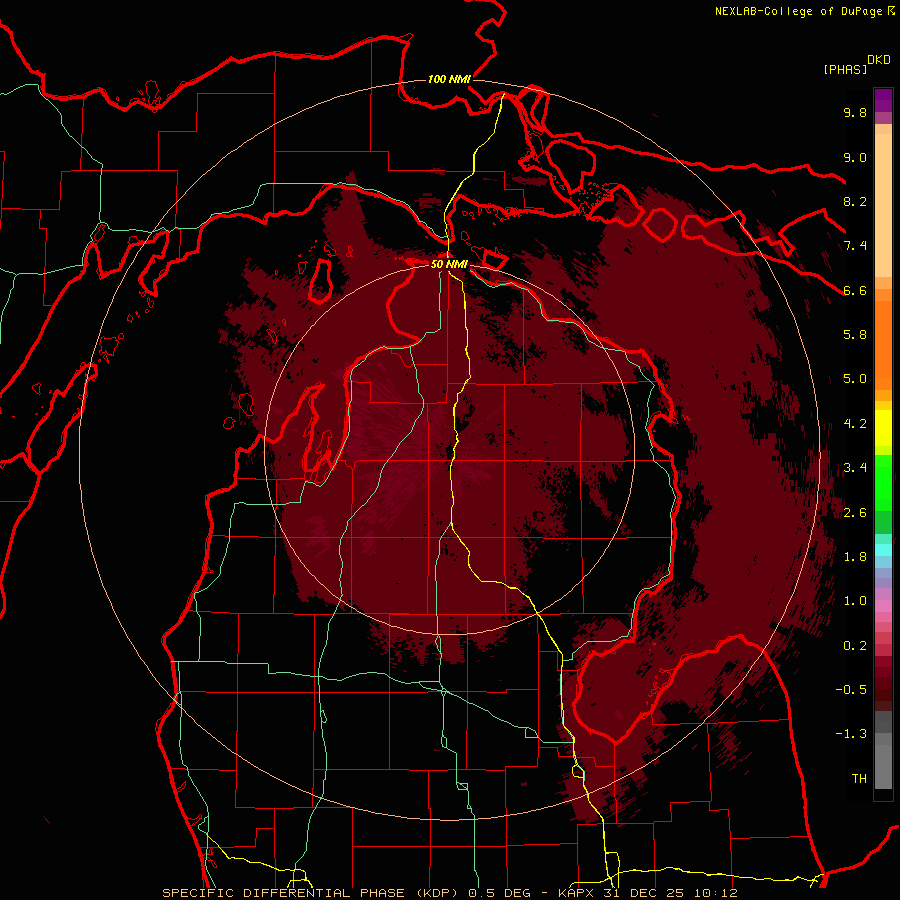This screenshot has height=900, width=900.
Task: Pick the gray band beside TH
Action: coord(883,769)
